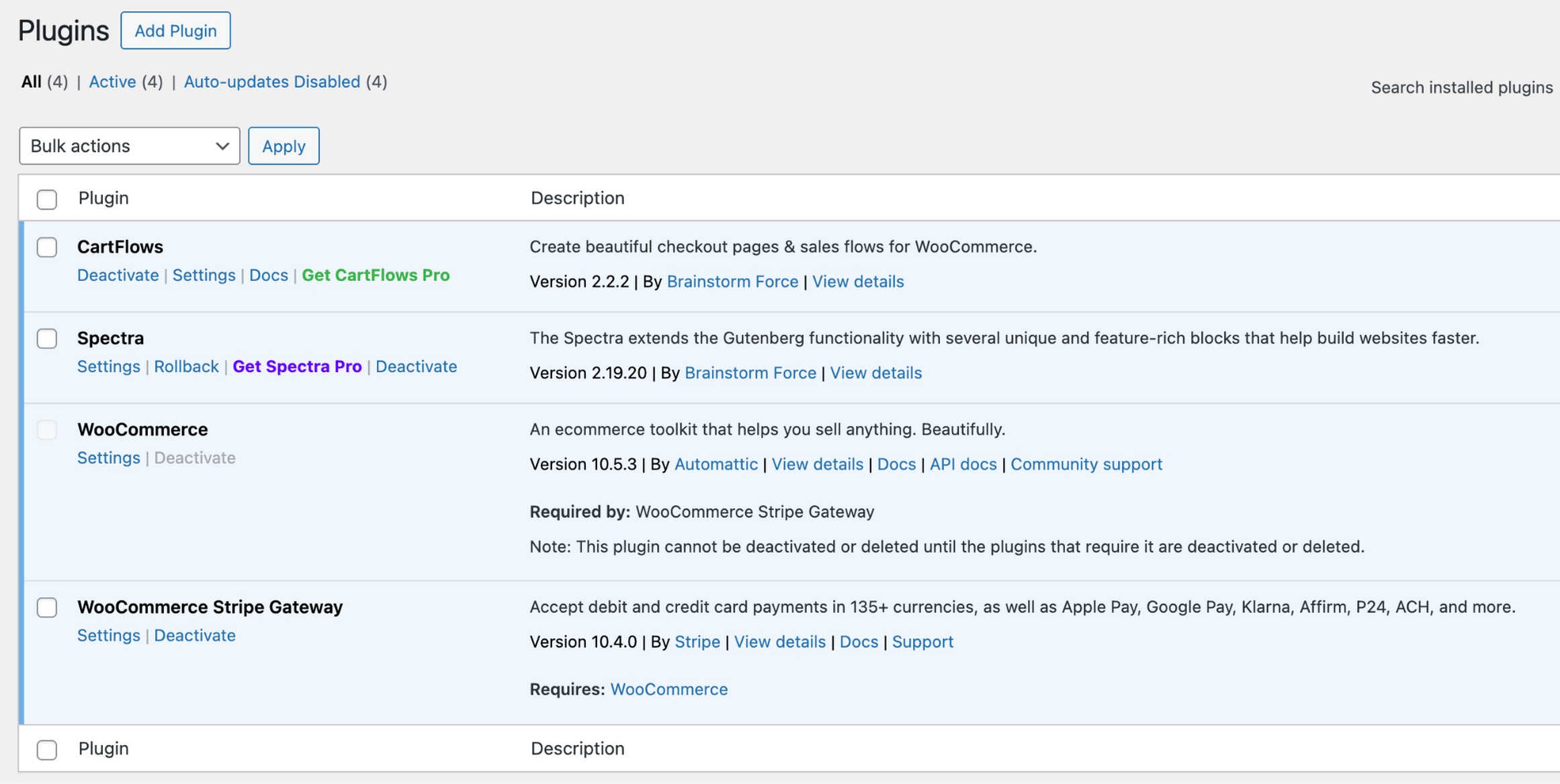Filter plugins by Active status

[x=112, y=81]
